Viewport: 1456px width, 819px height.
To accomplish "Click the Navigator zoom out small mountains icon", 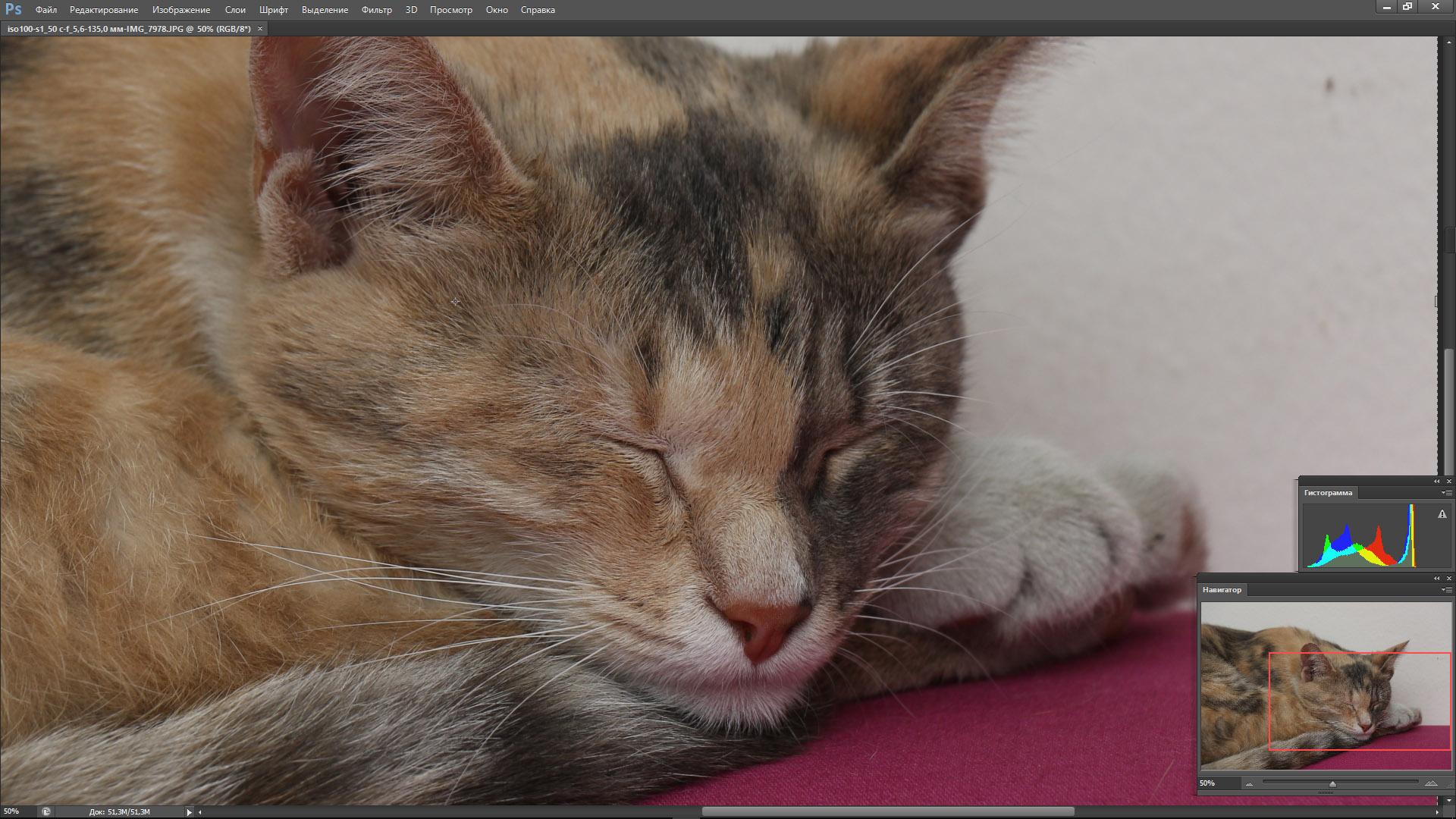I will 1249,784.
